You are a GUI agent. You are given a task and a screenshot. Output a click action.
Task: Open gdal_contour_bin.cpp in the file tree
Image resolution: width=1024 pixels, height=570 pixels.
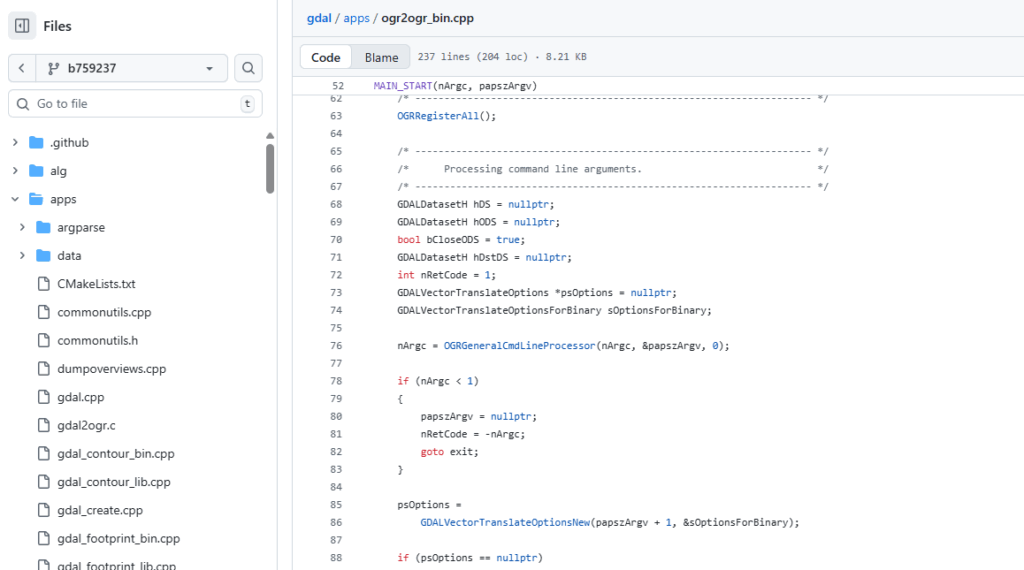pos(116,454)
